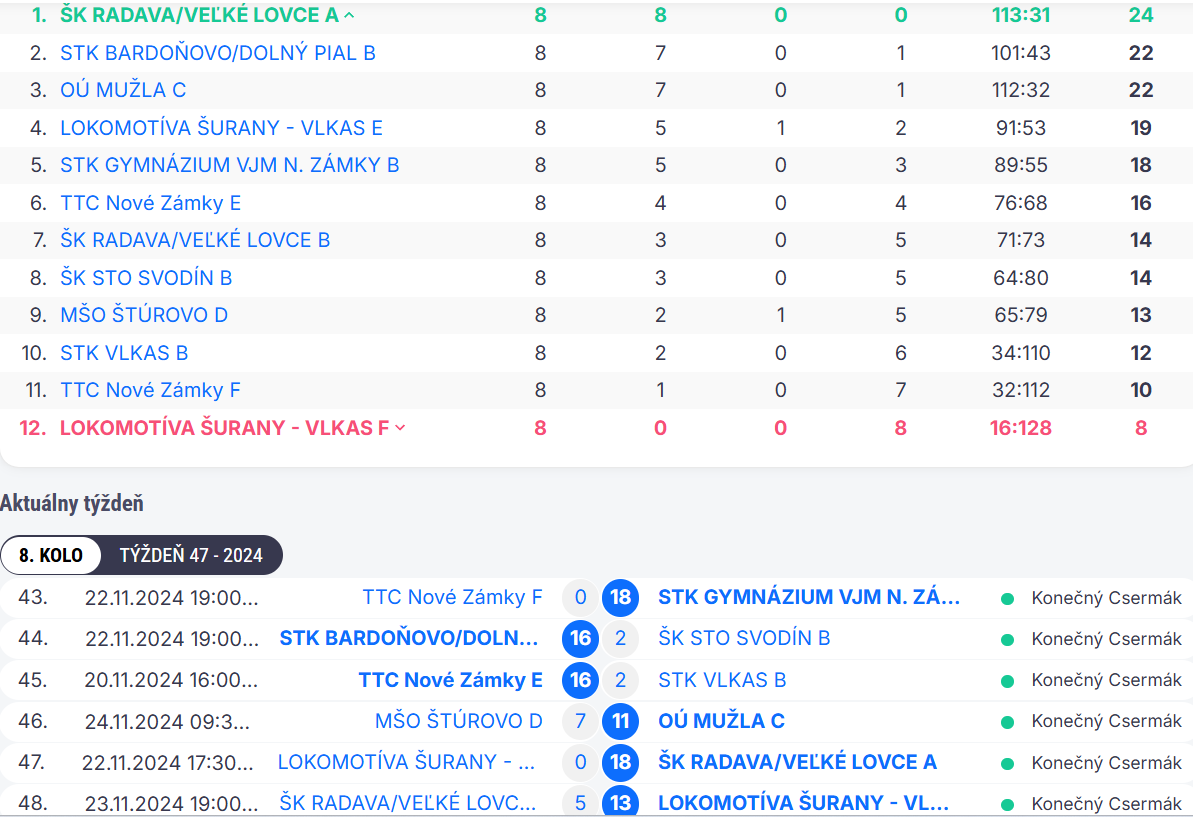Click score badge 13 in match 48

click(620, 802)
